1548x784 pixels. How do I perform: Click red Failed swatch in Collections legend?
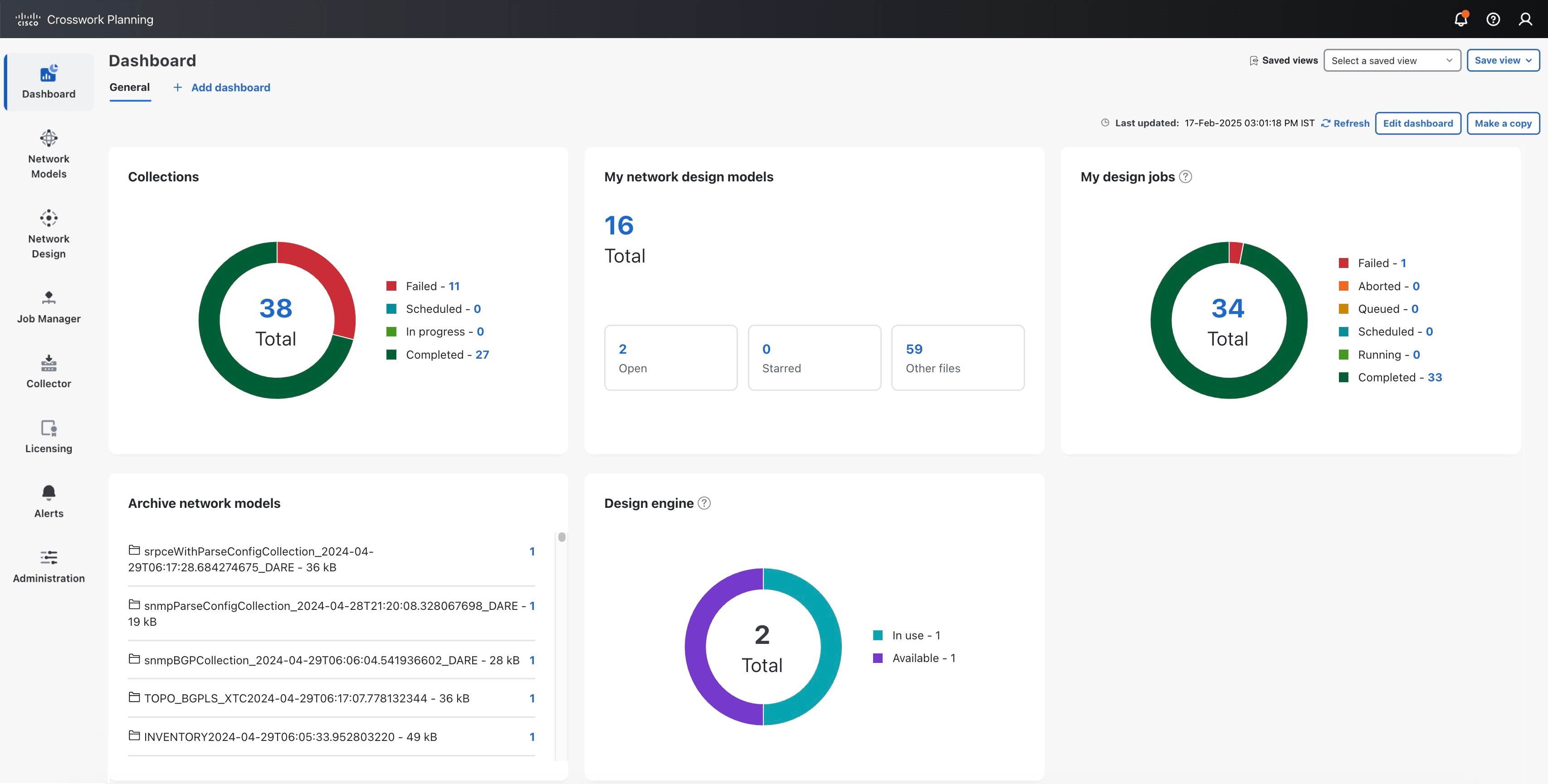(391, 286)
